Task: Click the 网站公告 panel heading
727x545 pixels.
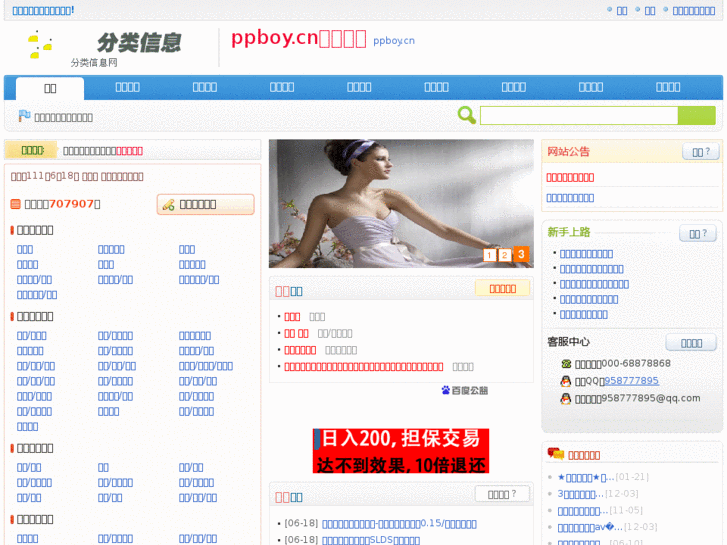Action: [x=568, y=152]
